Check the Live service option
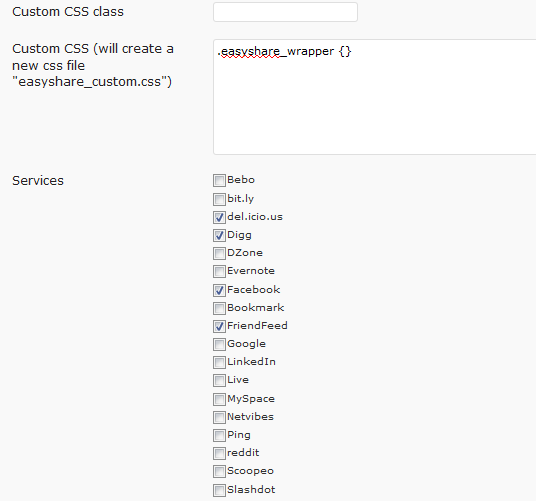This screenshot has width=536, height=501. click(219, 380)
